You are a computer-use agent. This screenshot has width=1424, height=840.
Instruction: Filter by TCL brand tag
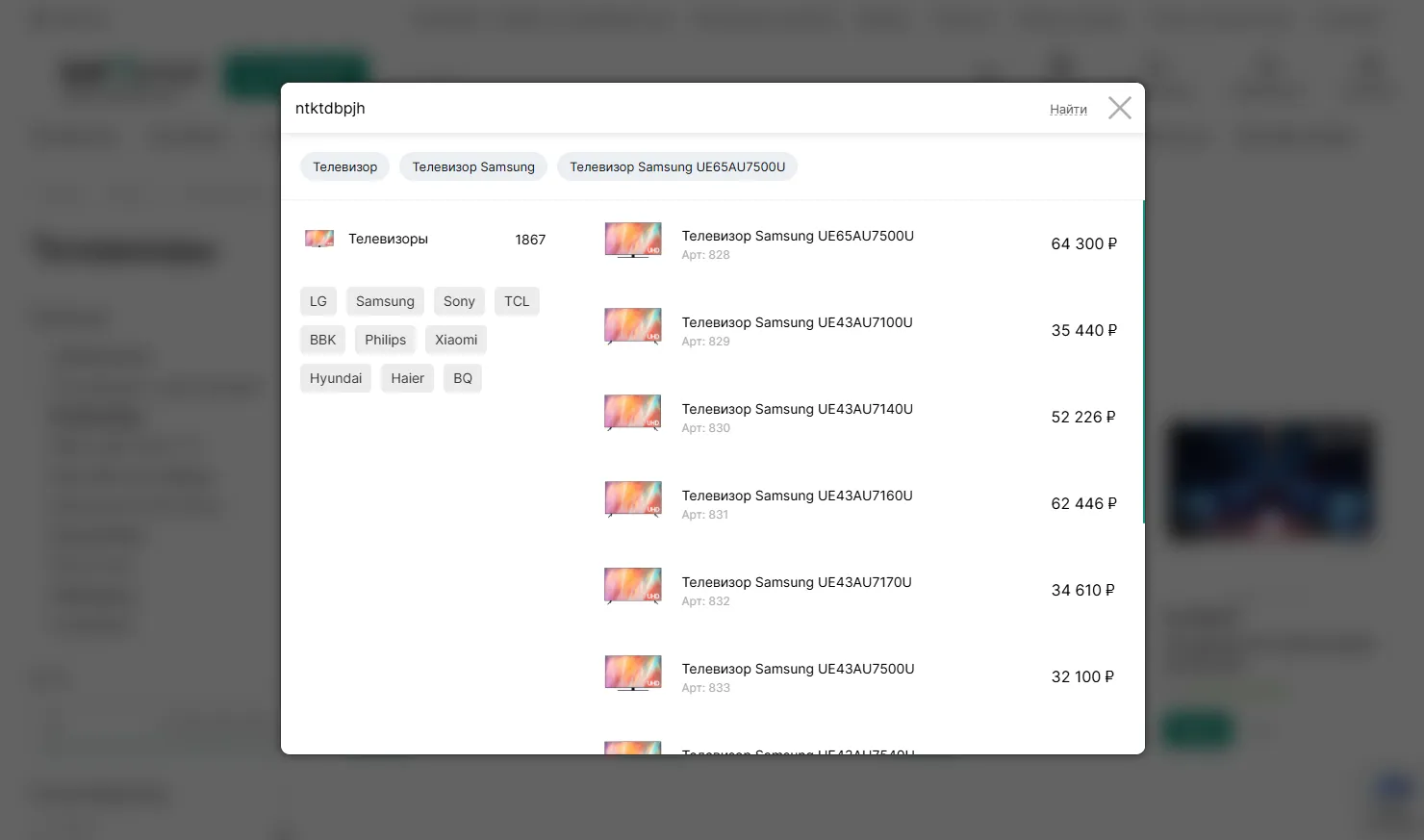[517, 301]
